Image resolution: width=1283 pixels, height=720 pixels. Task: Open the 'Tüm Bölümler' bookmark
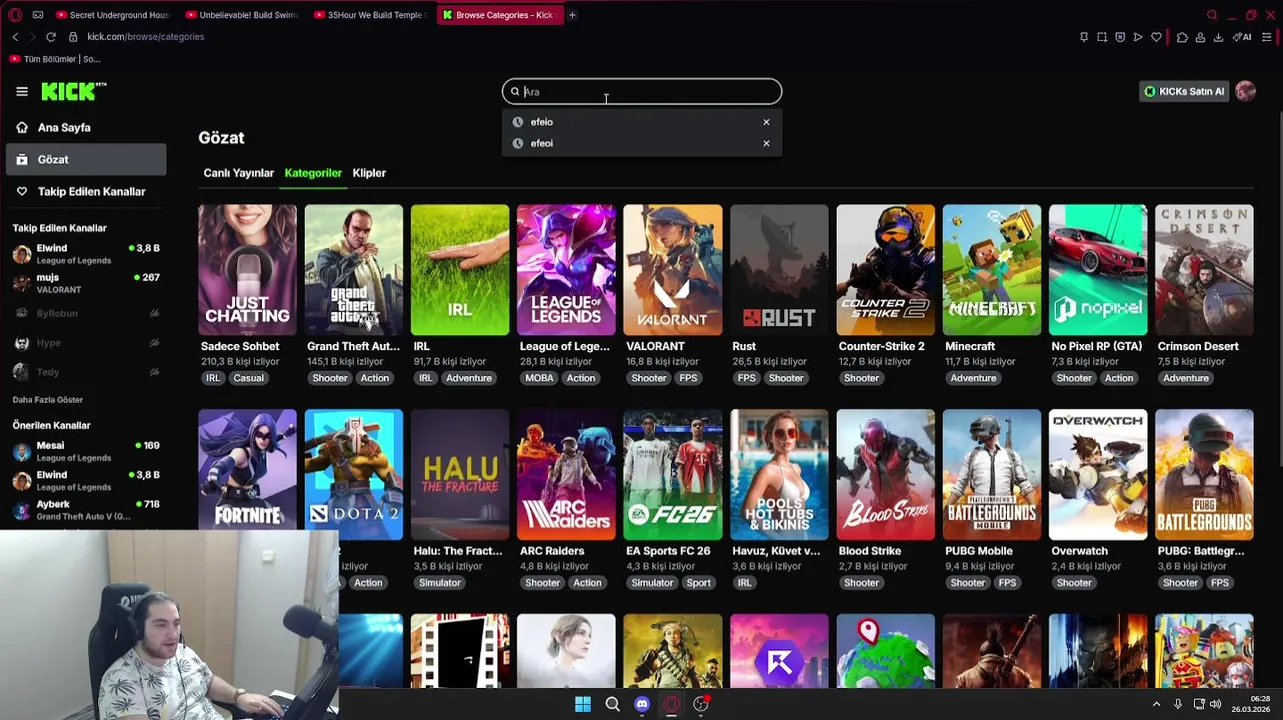pyautogui.click(x=55, y=59)
